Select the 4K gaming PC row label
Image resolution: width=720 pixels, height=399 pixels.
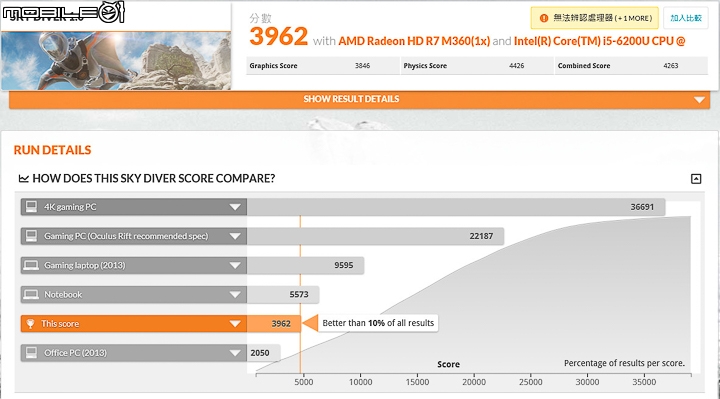(70, 207)
